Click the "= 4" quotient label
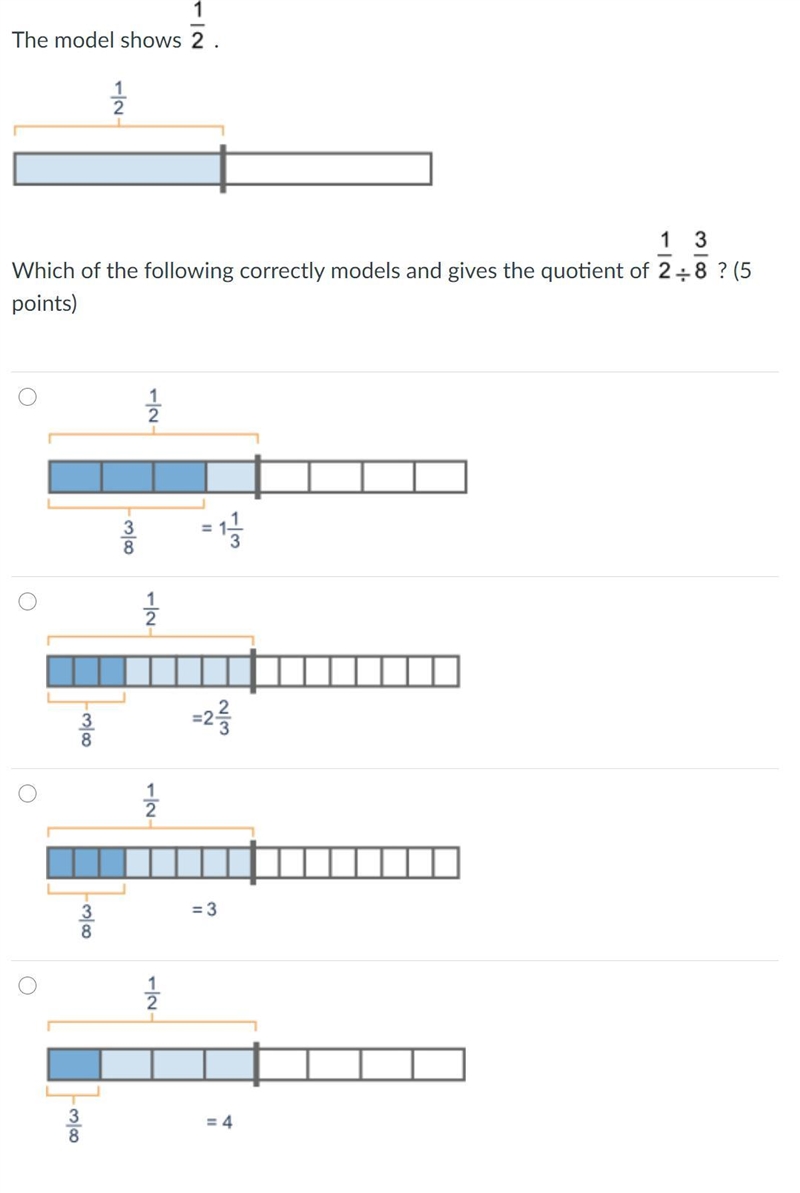The height and width of the screenshot is (1193, 800). point(220,1121)
